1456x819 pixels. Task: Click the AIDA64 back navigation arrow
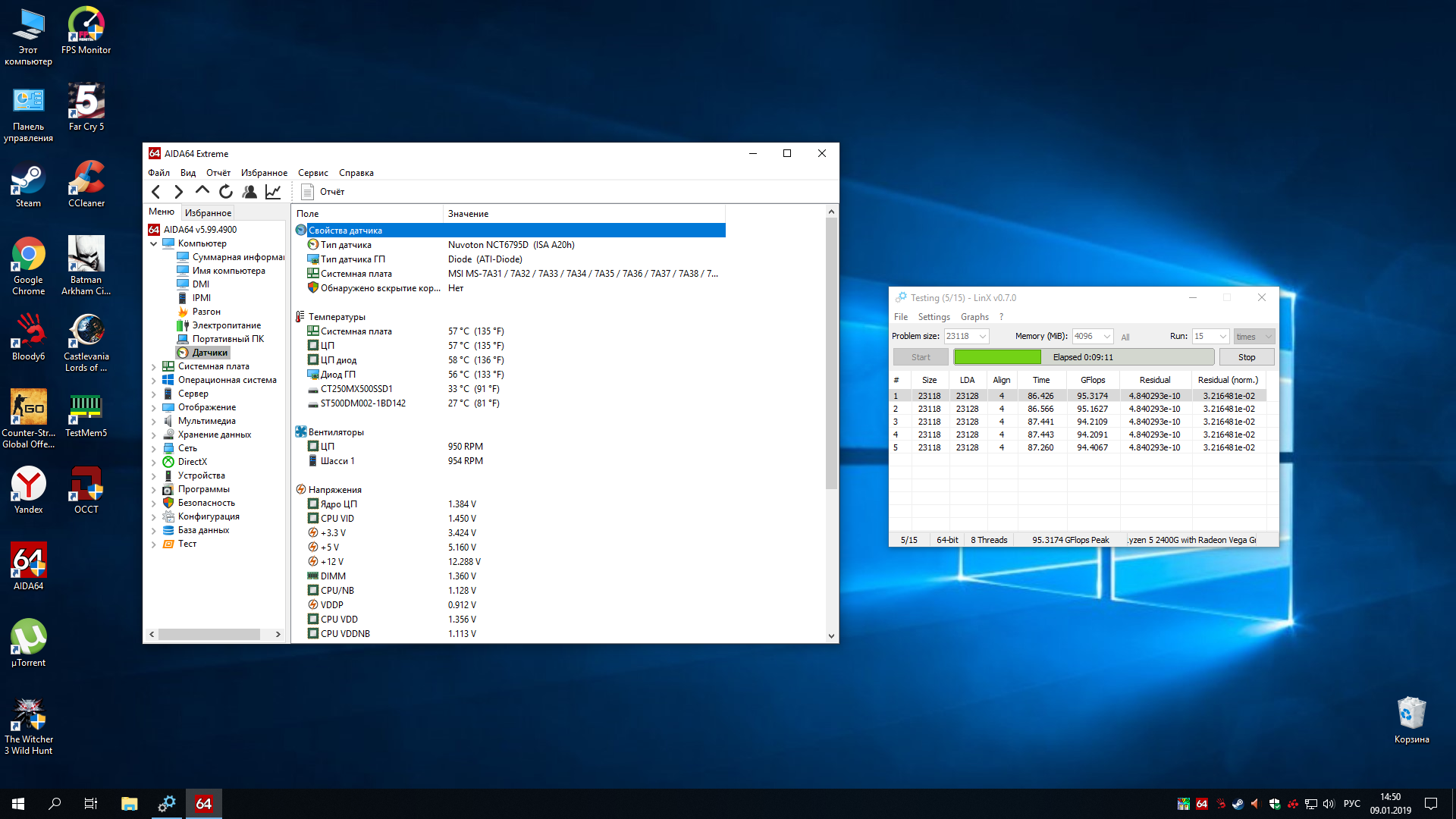pos(156,192)
